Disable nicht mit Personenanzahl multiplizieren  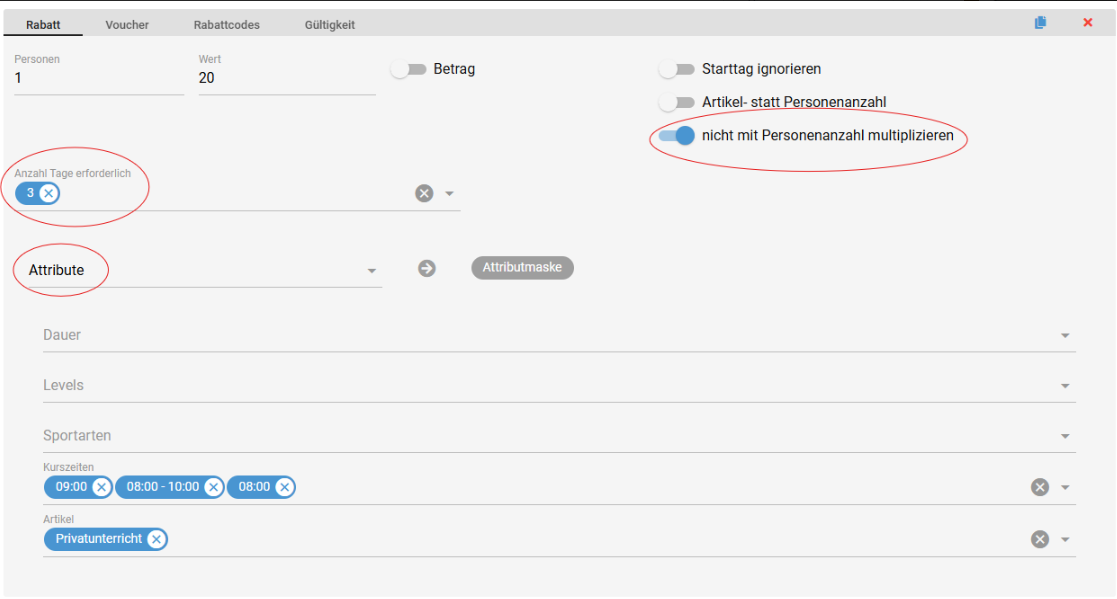[x=677, y=136]
